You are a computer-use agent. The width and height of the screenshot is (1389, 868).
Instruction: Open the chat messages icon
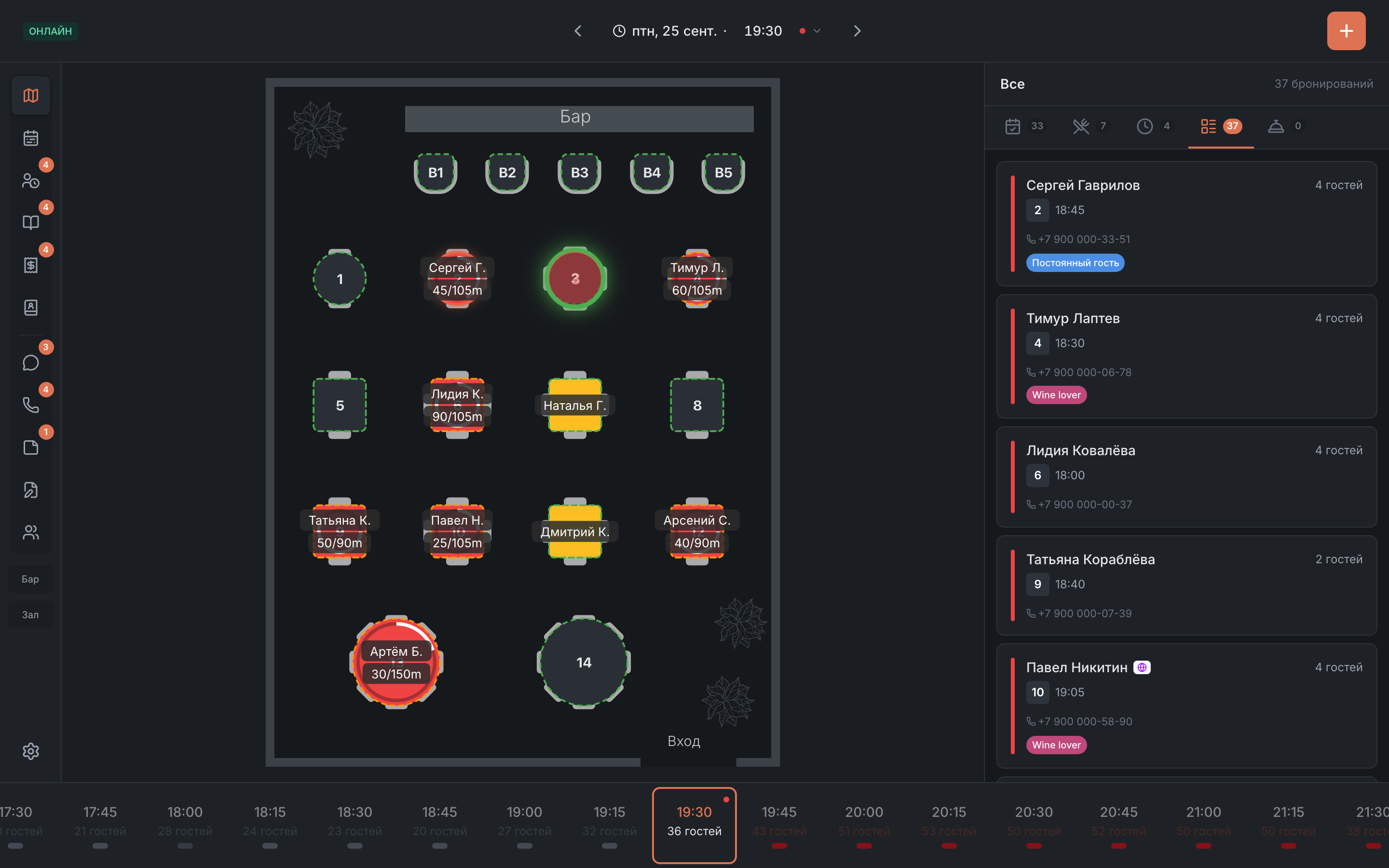pyautogui.click(x=31, y=363)
